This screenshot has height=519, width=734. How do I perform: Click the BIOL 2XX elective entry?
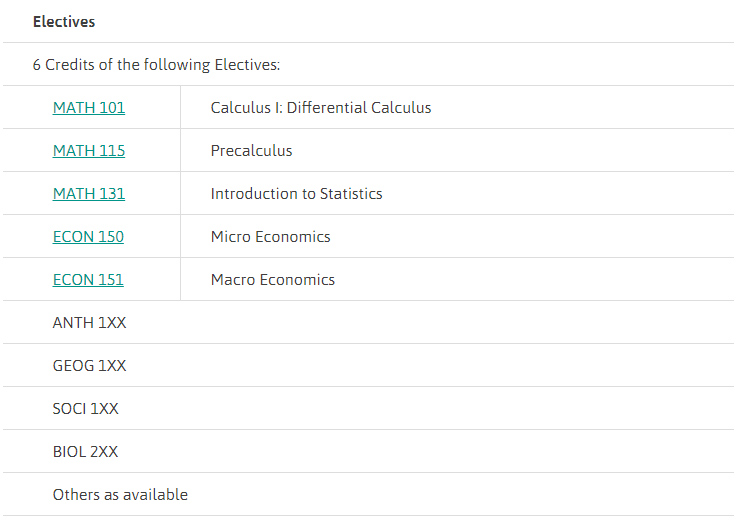pyautogui.click(x=85, y=452)
